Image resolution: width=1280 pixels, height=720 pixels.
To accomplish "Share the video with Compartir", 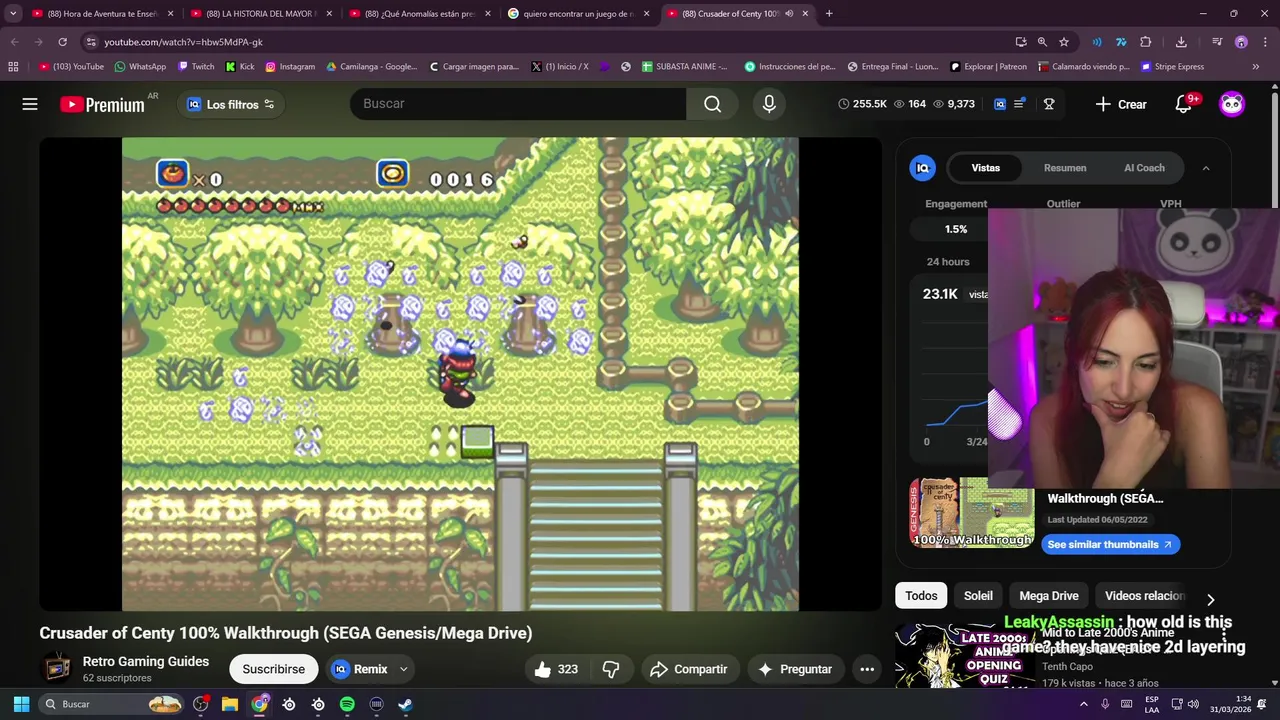I will tap(688, 669).
